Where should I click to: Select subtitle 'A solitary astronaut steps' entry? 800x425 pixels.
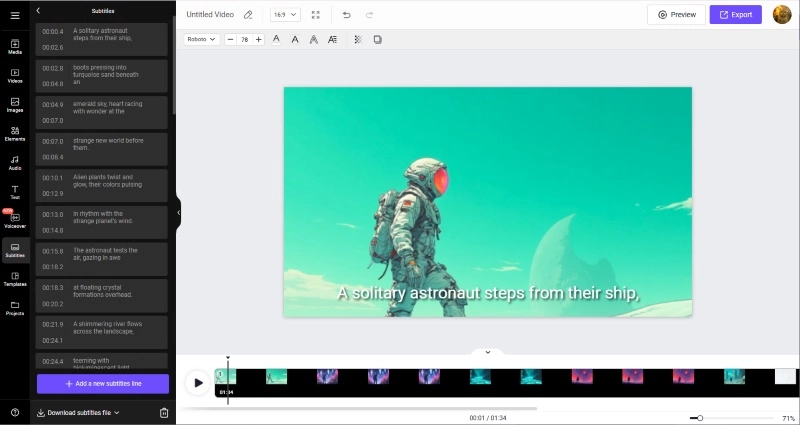tap(102, 39)
